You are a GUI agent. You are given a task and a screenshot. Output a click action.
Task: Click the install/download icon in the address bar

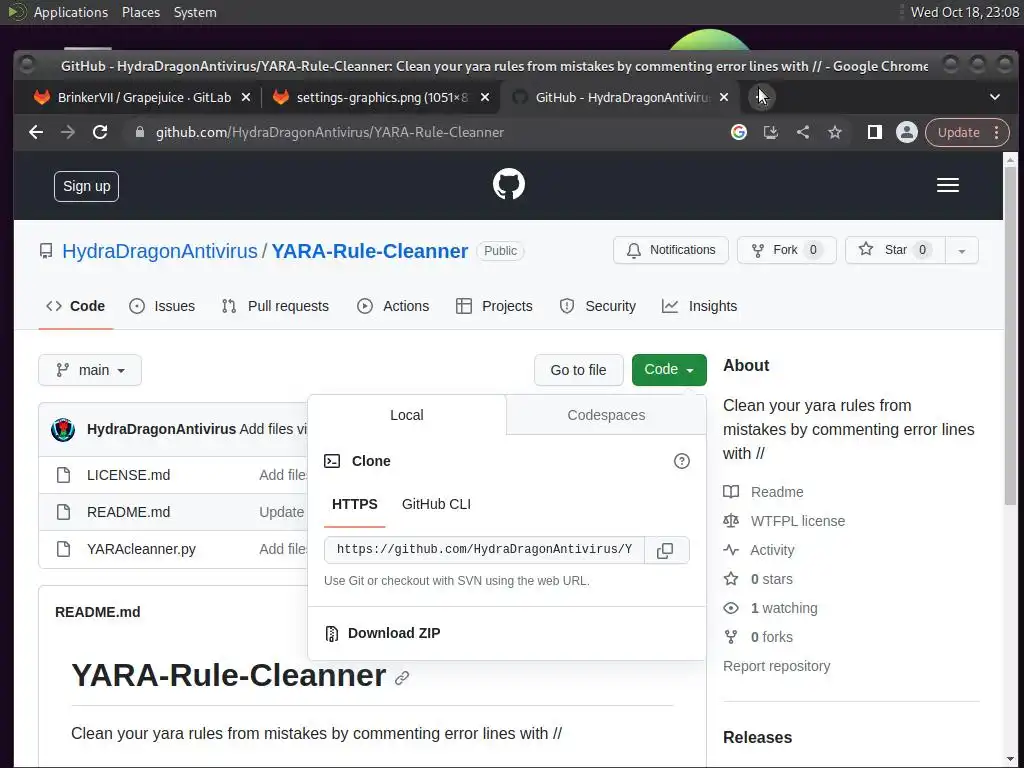pyautogui.click(x=771, y=133)
